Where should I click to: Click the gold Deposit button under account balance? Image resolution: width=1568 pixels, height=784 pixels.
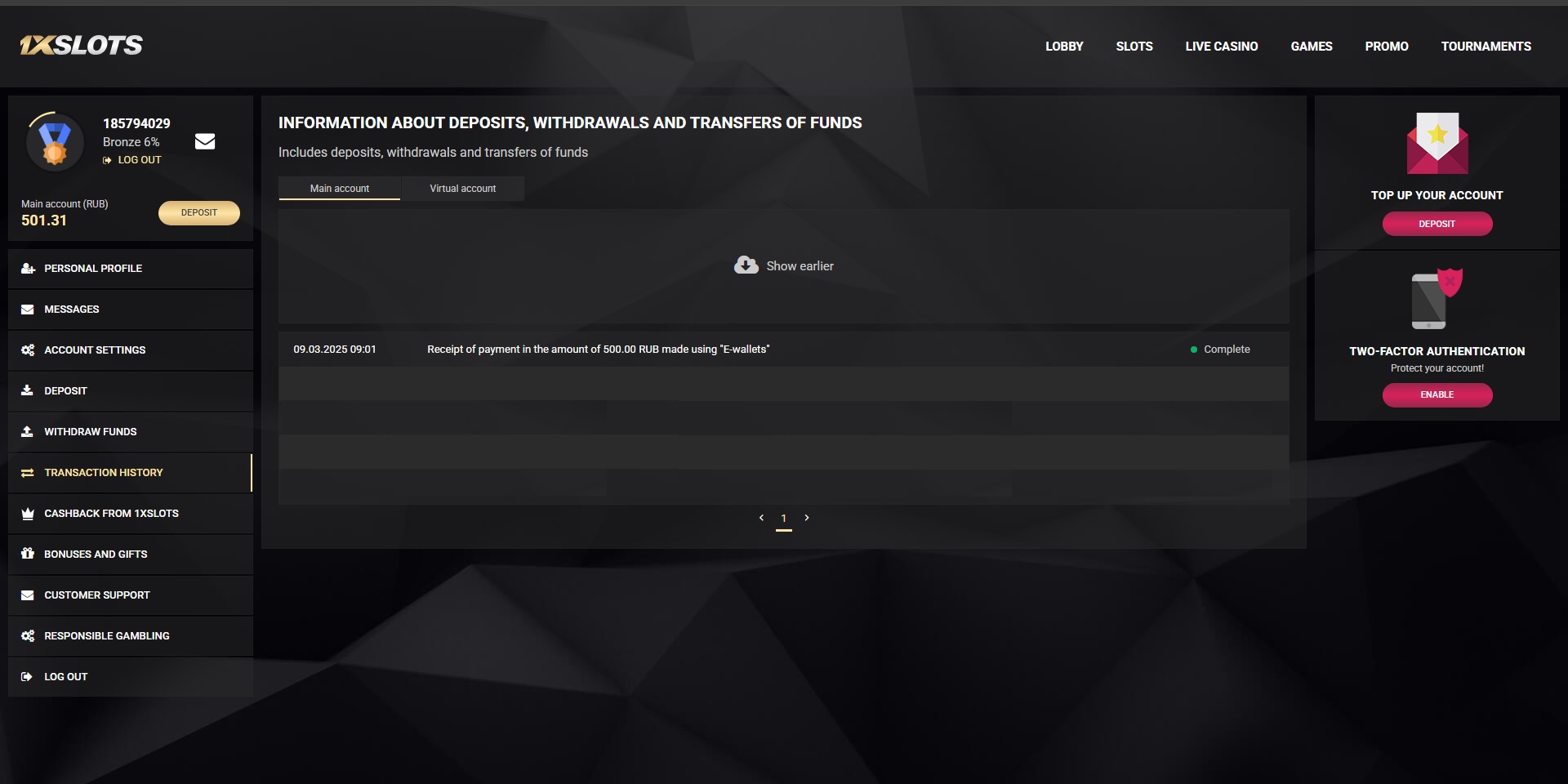[199, 213]
